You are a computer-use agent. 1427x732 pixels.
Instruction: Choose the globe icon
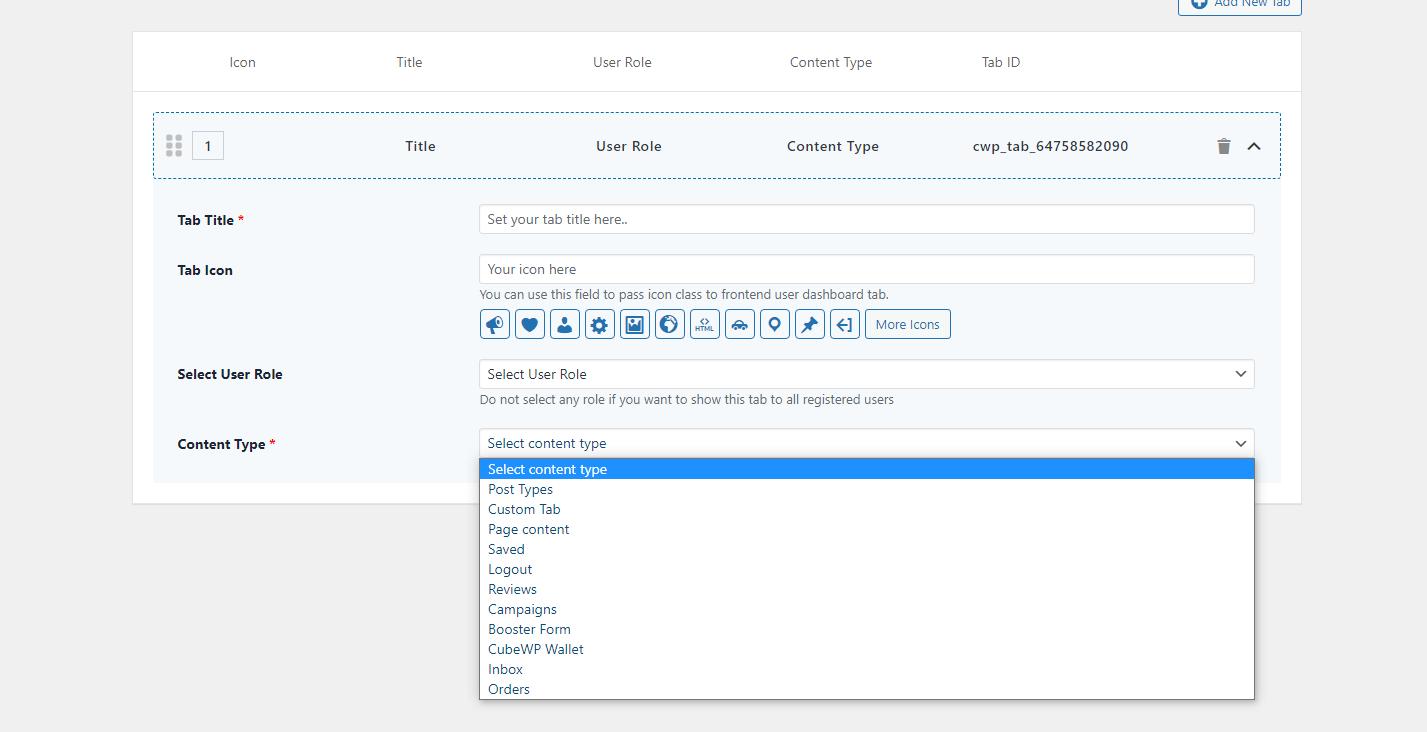[x=670, y=324]
